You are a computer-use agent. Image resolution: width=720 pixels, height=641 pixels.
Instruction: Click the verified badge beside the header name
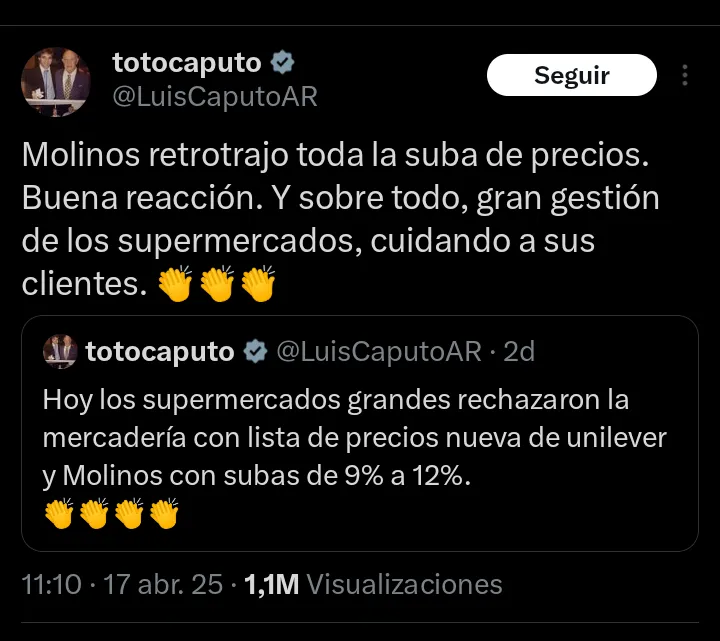tap(284, 63)
